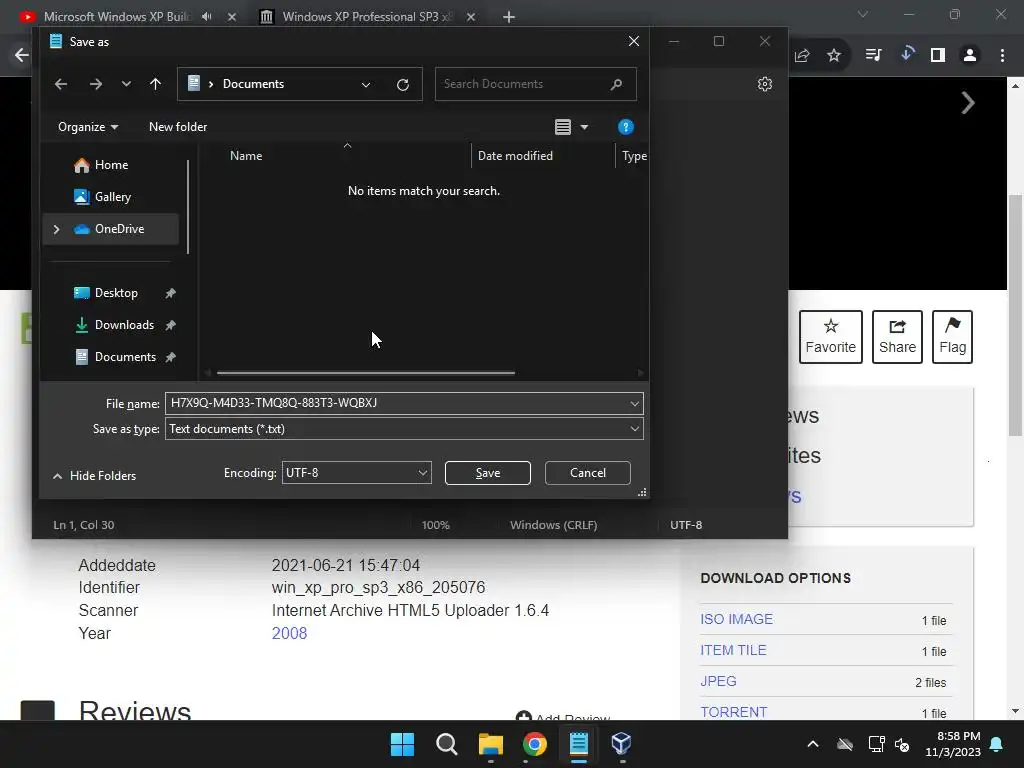Switch to Windows XP Professional SP3 tab
The width and height of the screenshot is (1024, 768).
(366, 16)
